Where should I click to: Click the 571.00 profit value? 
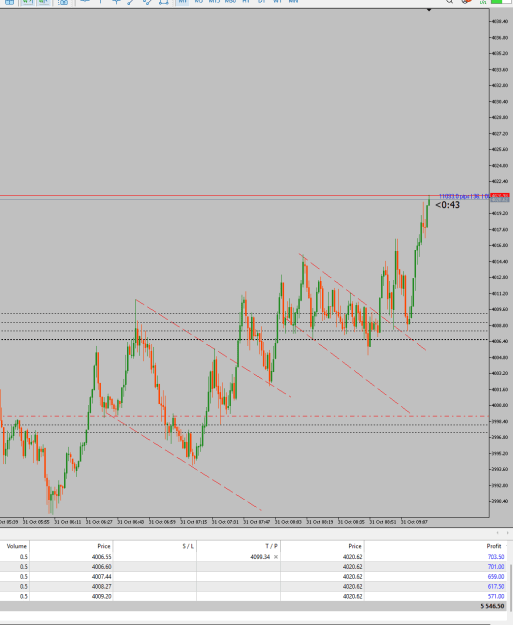496,597
